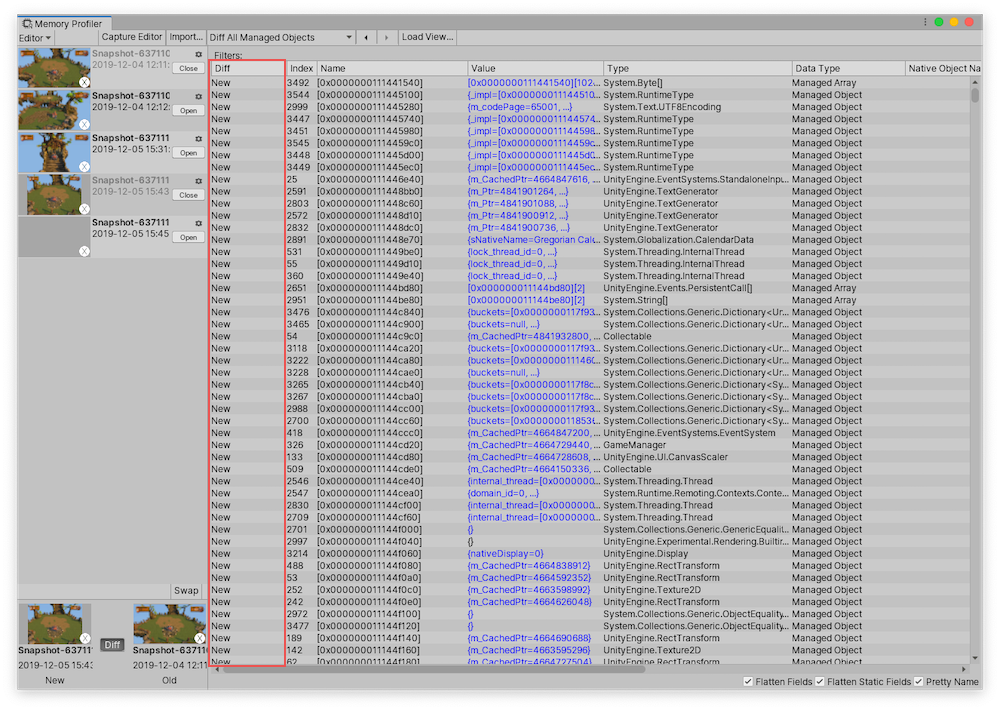Disable the Flatten Fields checkbox
The image size is (1000, 710).
click(x=749, y=681)
